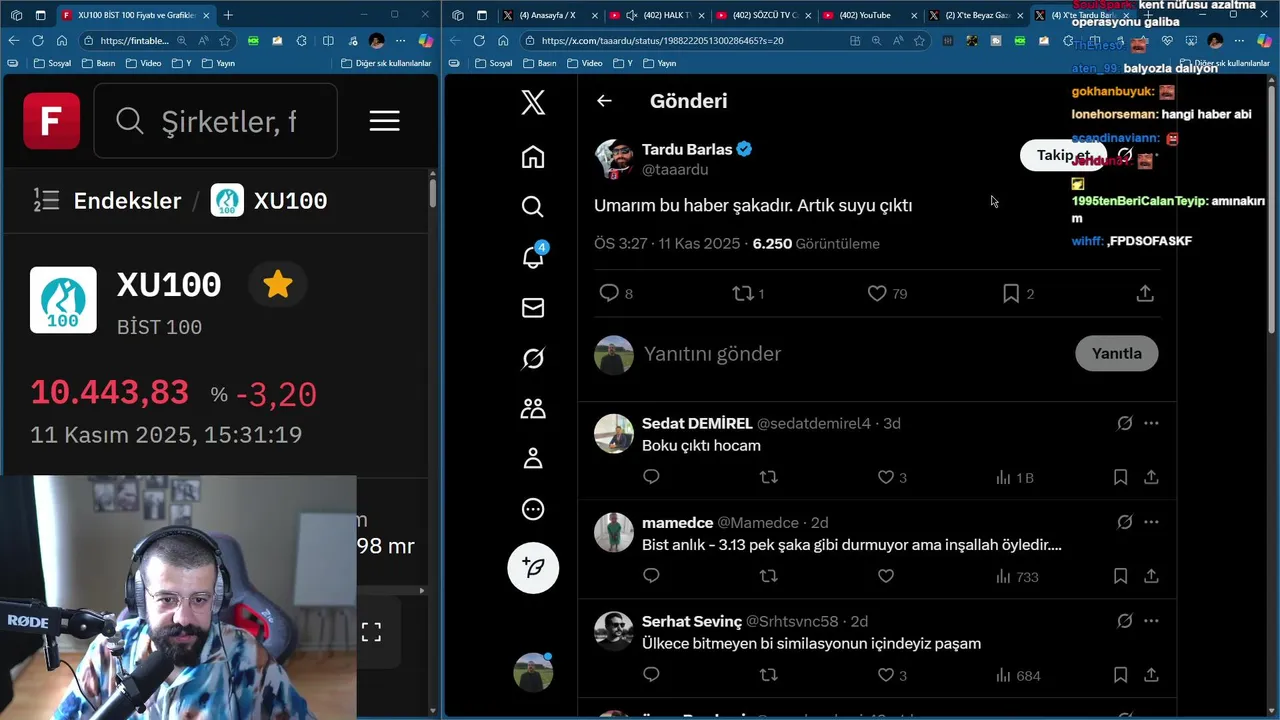1280x720 pixels.
Task: Open Tardu Barlas profile name link
Action: [687, 149]
